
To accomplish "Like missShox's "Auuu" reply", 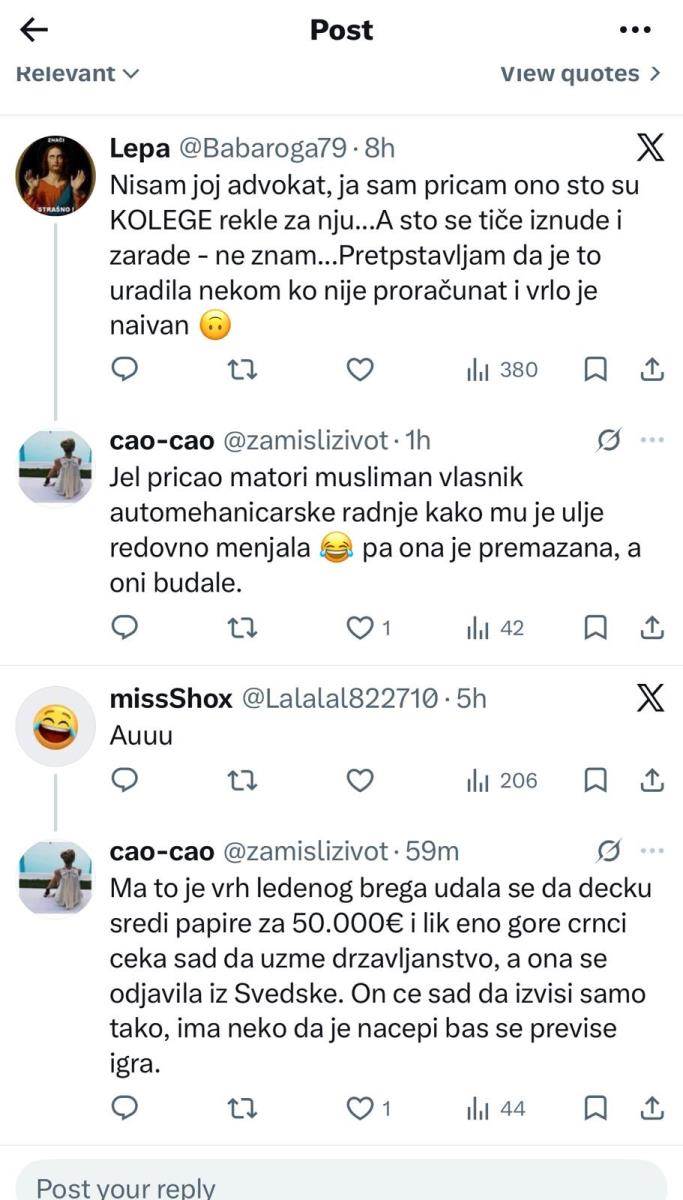I will 359,780.
